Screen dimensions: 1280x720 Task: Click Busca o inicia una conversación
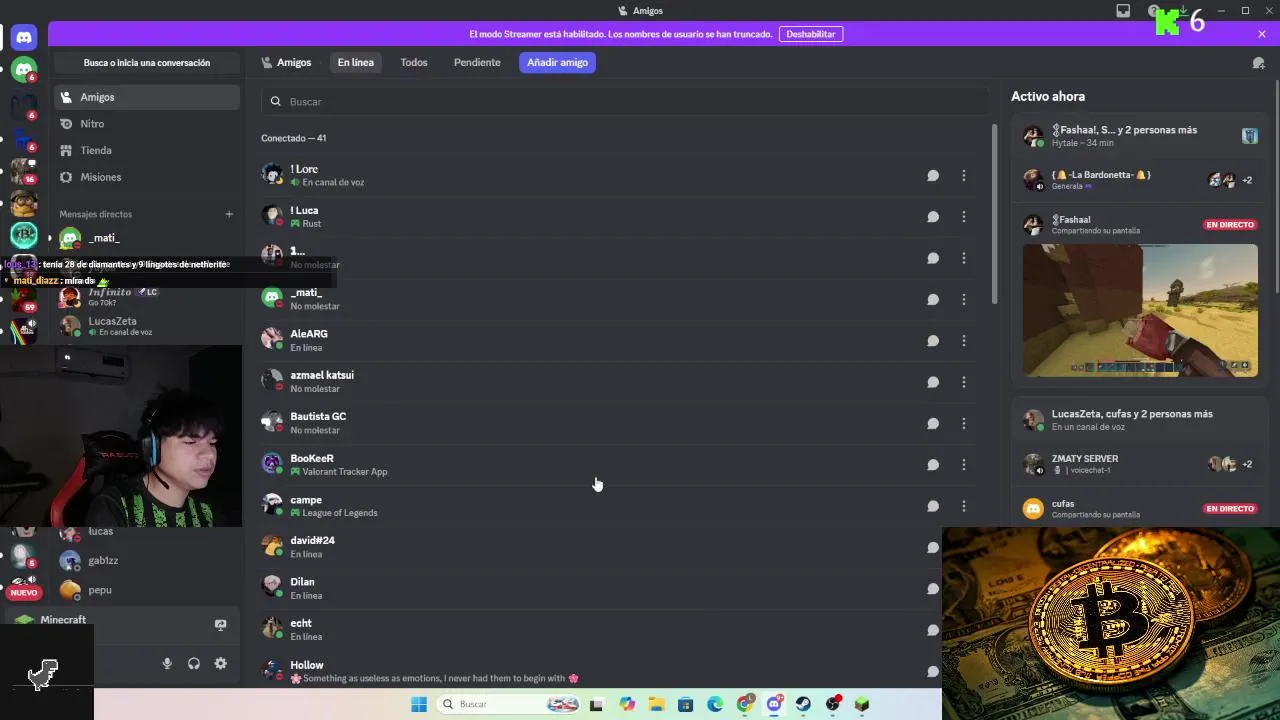click(147, 63)
